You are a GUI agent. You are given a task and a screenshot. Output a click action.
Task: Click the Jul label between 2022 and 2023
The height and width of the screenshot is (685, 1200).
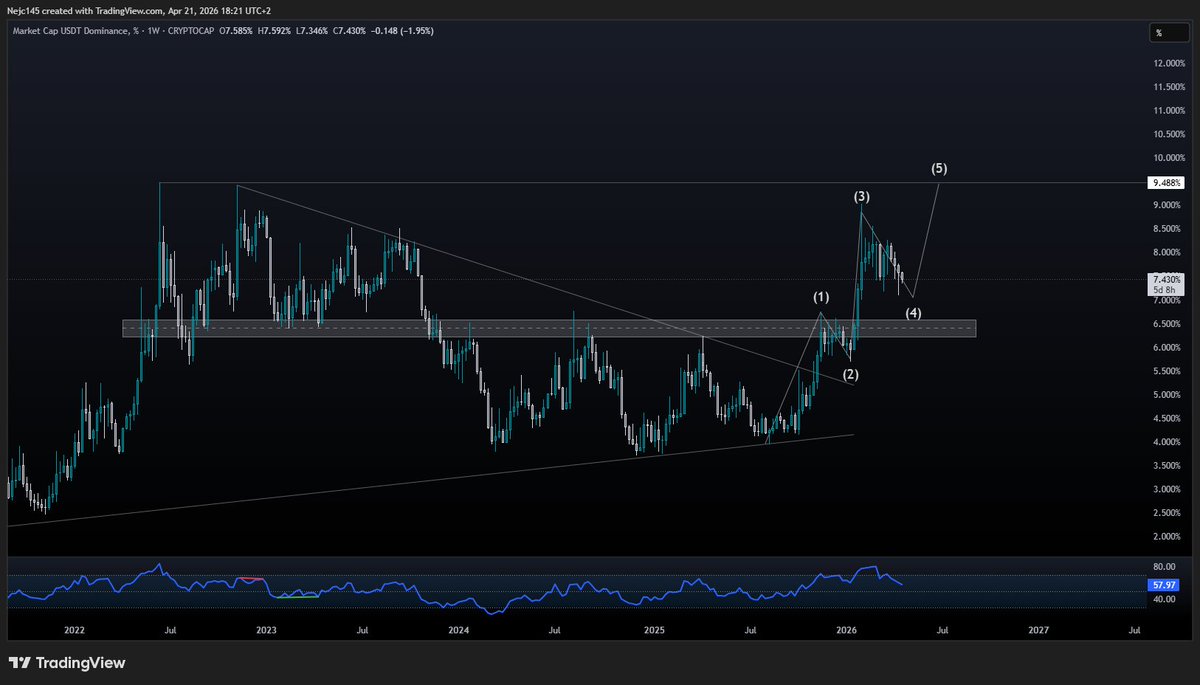coord(171,631)
